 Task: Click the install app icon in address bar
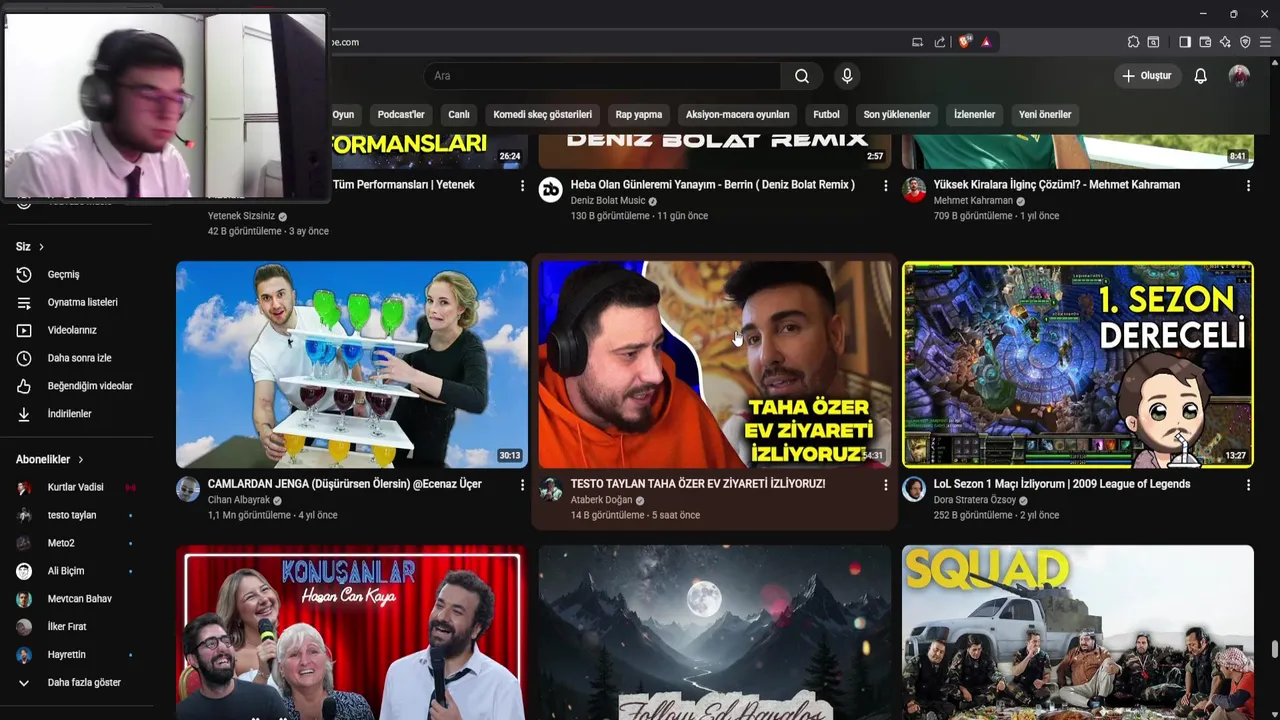[917, 42]
